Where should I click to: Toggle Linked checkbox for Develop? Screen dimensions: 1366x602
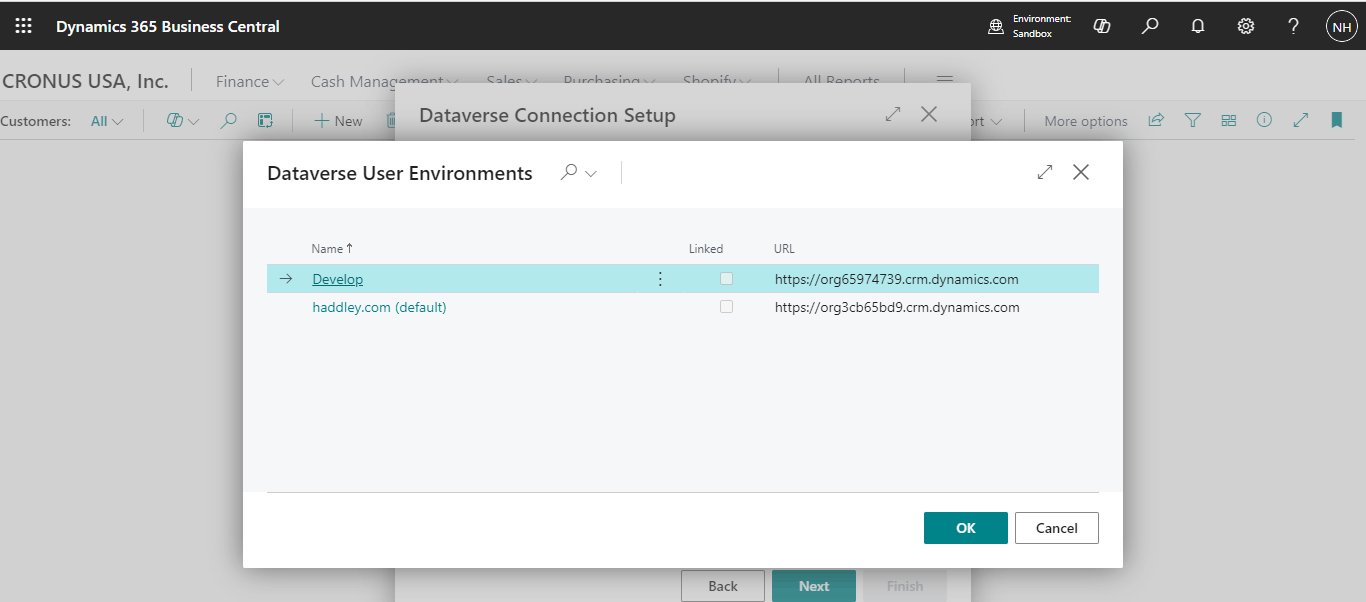[x=726, y=279]
